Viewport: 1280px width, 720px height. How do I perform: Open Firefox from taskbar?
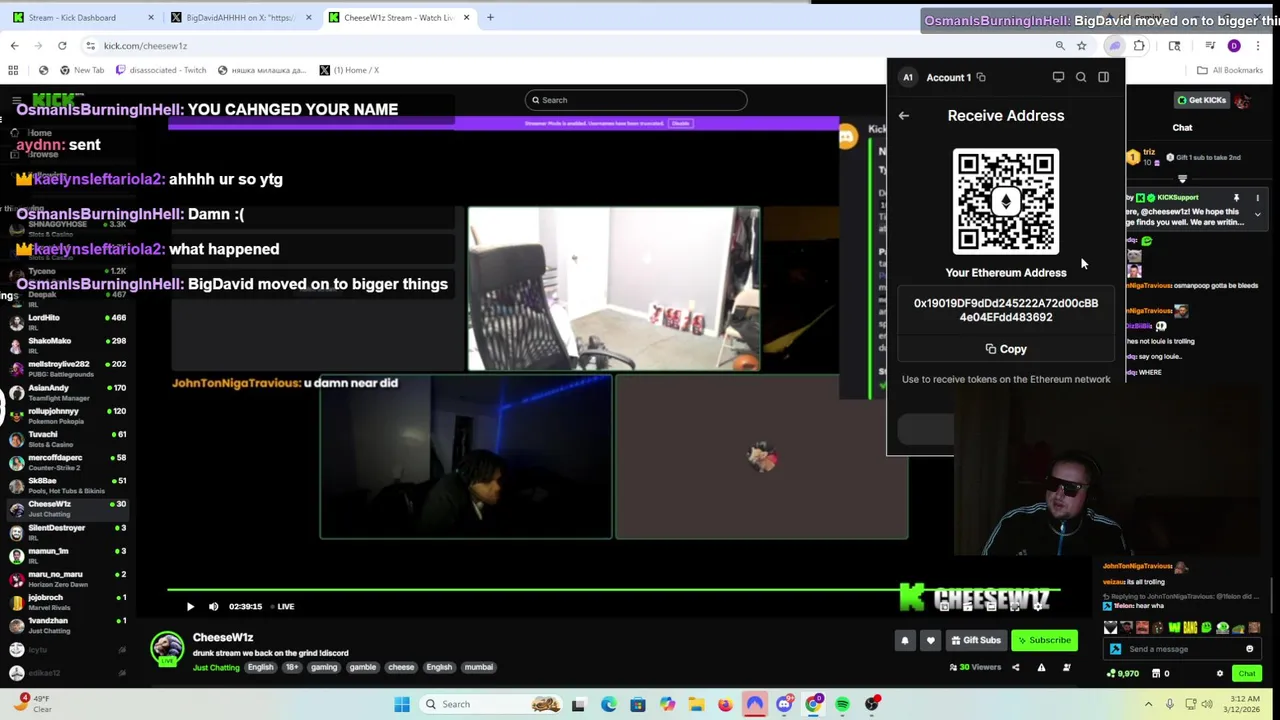[725, 704]
